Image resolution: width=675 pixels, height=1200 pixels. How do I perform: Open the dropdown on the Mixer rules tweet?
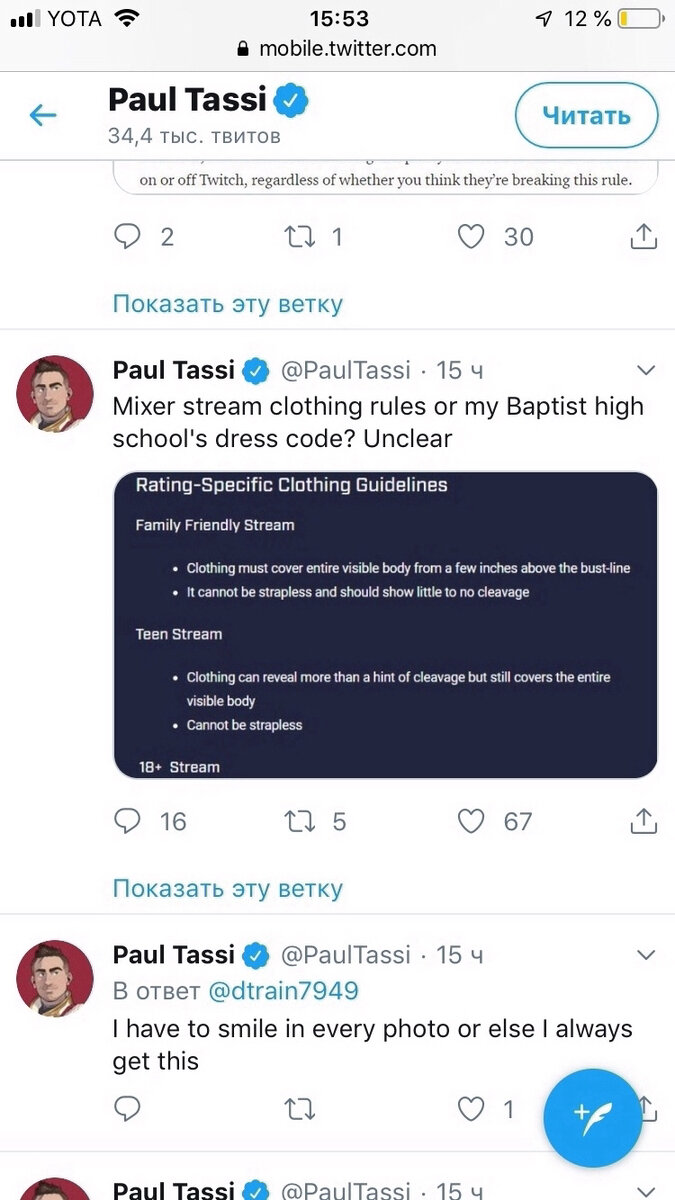pyautogui.click(x=646, y=370)
